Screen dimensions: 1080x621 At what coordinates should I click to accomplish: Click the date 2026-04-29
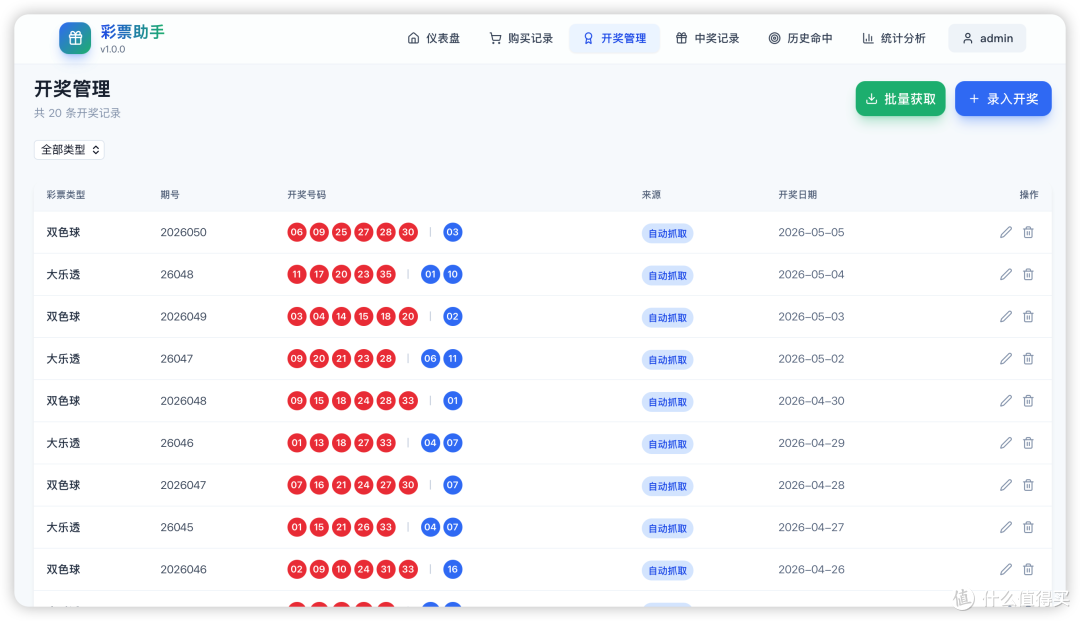point(811,443)
